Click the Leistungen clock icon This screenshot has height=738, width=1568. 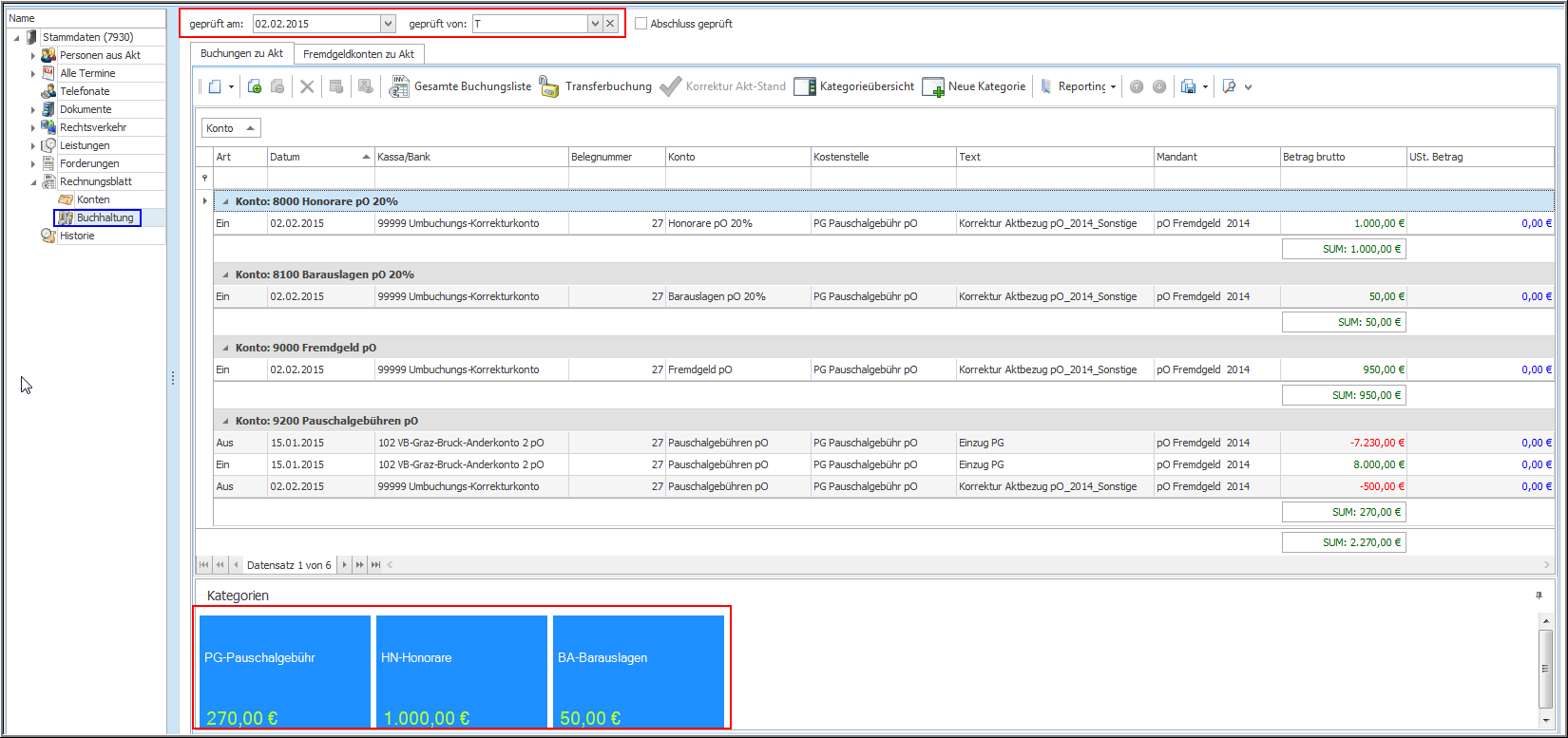[48, 145]
